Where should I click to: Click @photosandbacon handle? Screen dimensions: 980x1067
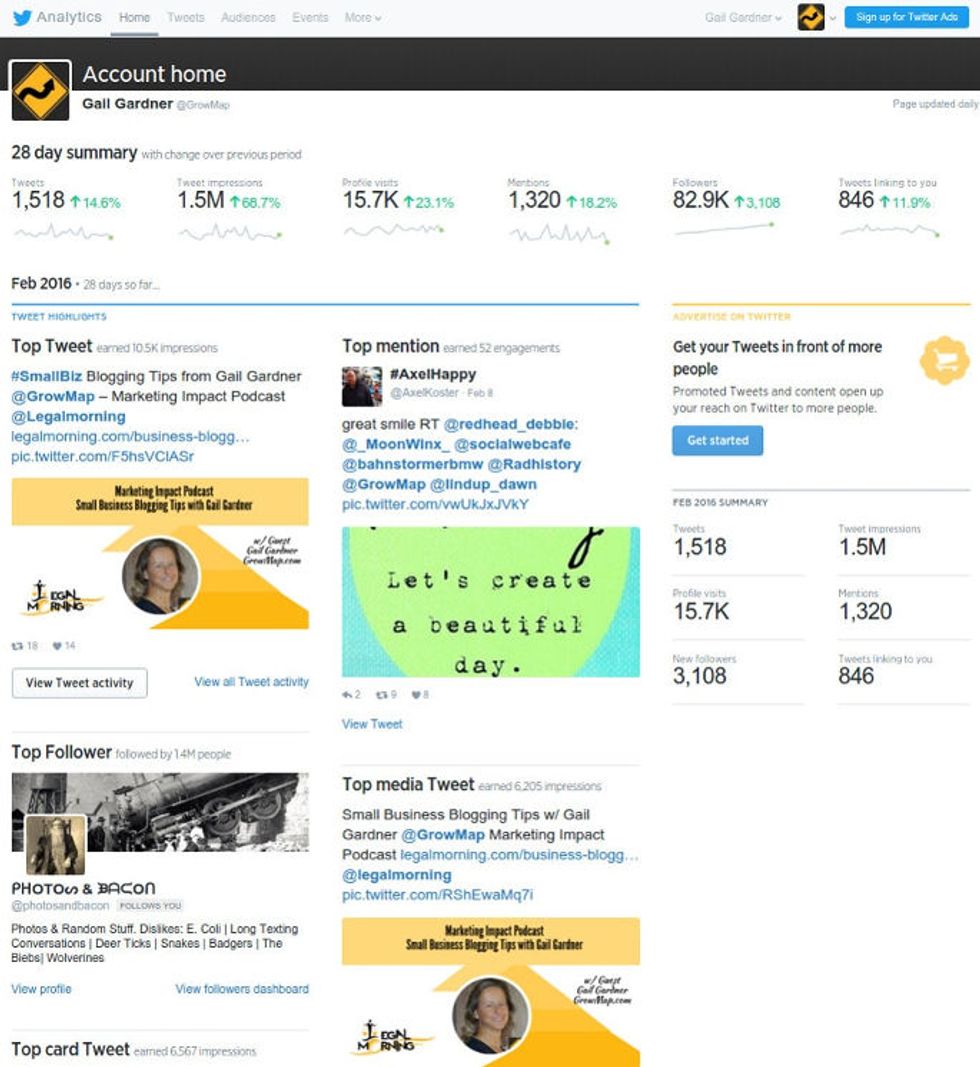pos(60,906)
